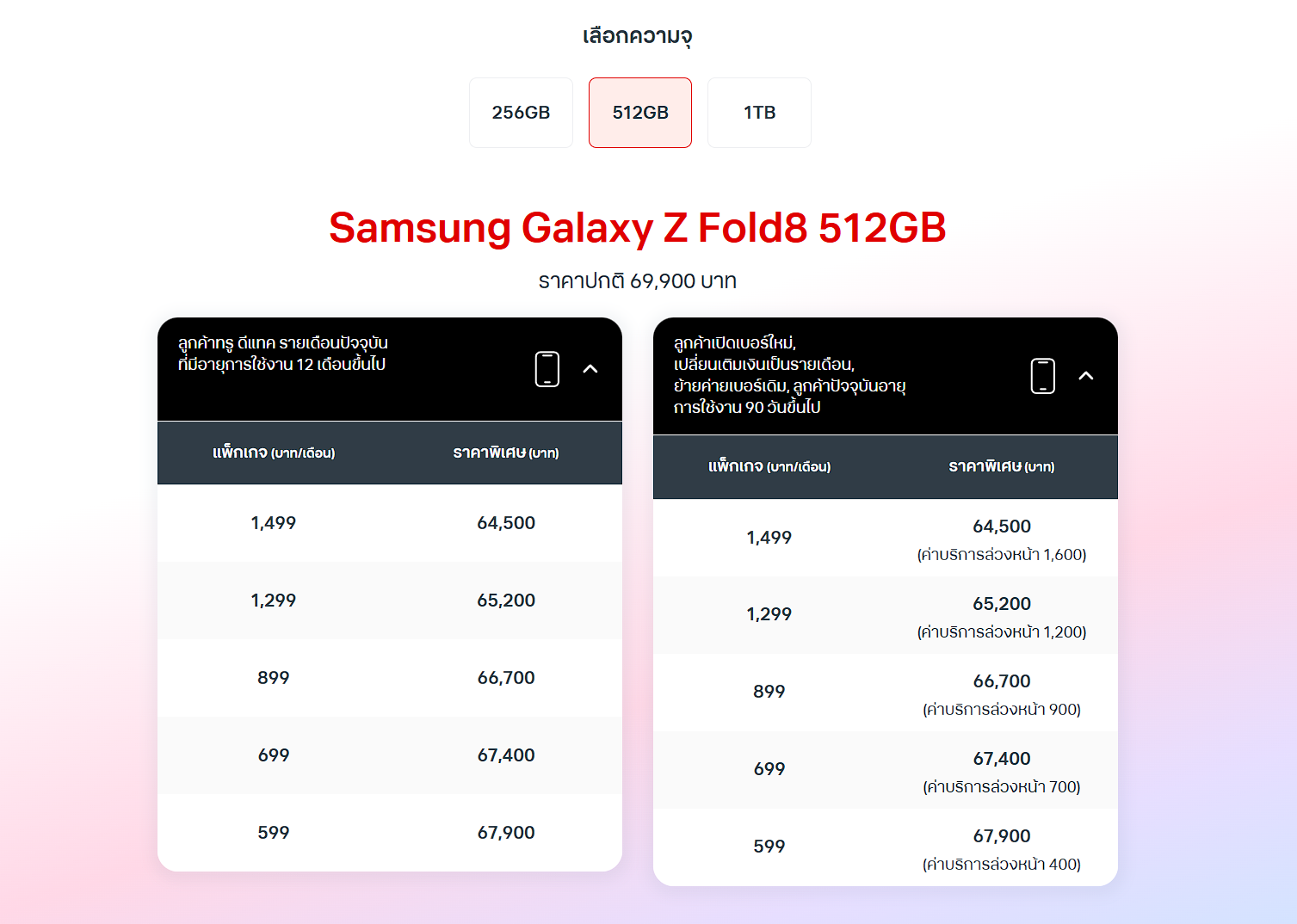Click the 899 package row in left table
Screen dimensions: 1297x924
390,678
